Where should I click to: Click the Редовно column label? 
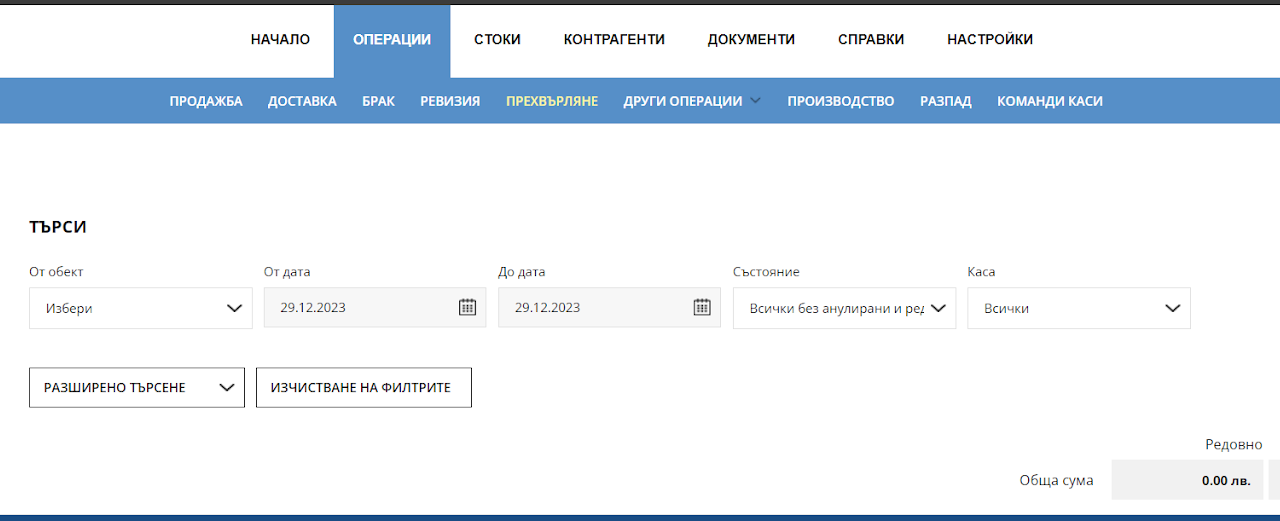click(1233, 444)
